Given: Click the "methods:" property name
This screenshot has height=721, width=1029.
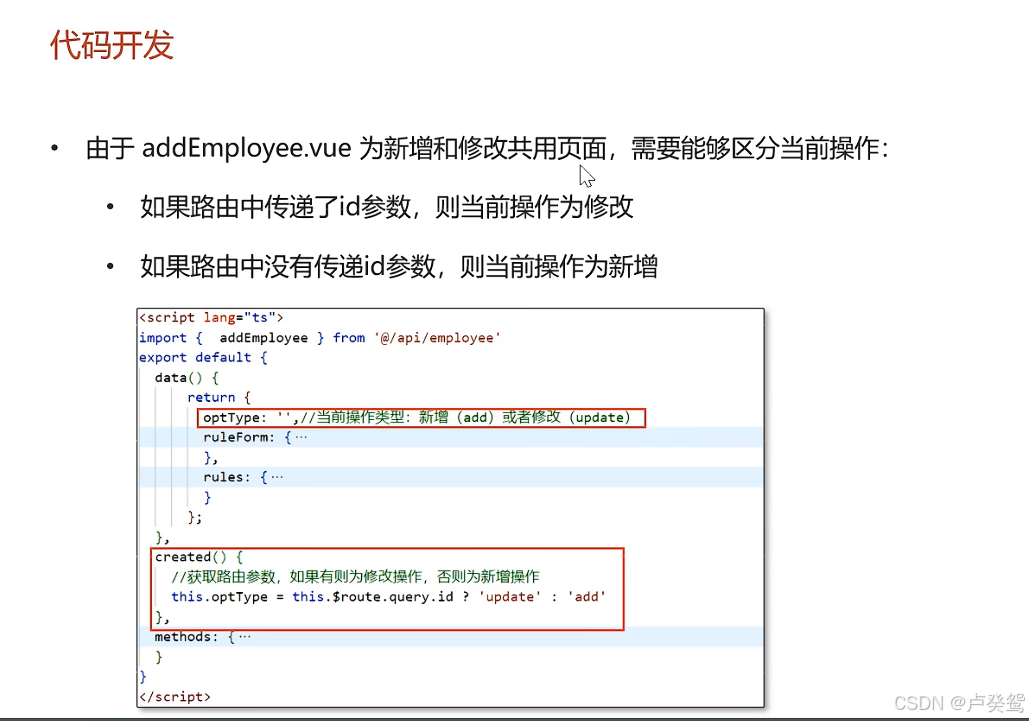Looking at the screenshot, I should coord(186,637).
